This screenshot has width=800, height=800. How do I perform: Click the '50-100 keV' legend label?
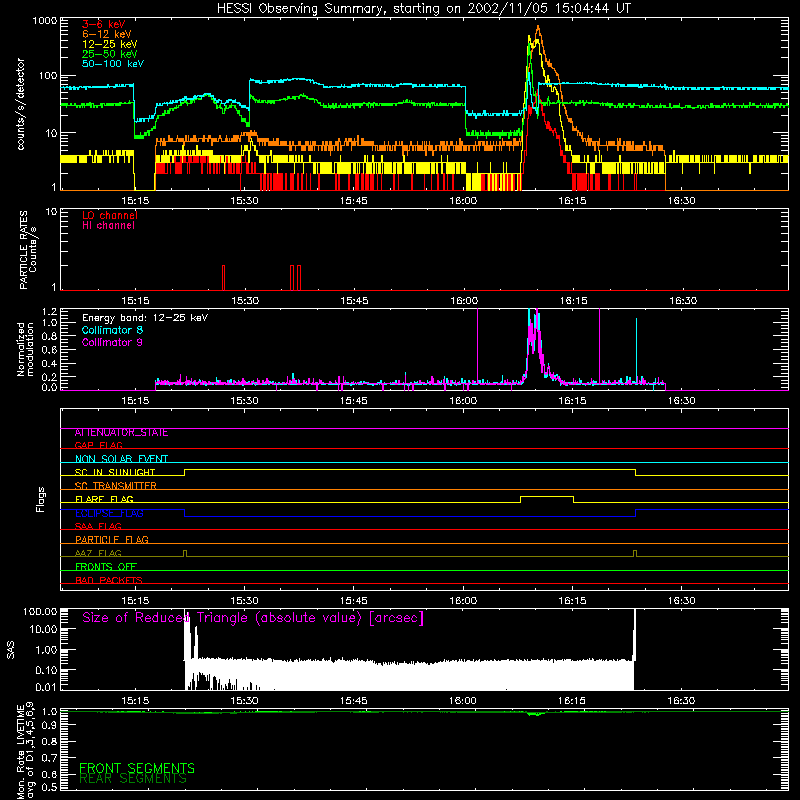113,64
